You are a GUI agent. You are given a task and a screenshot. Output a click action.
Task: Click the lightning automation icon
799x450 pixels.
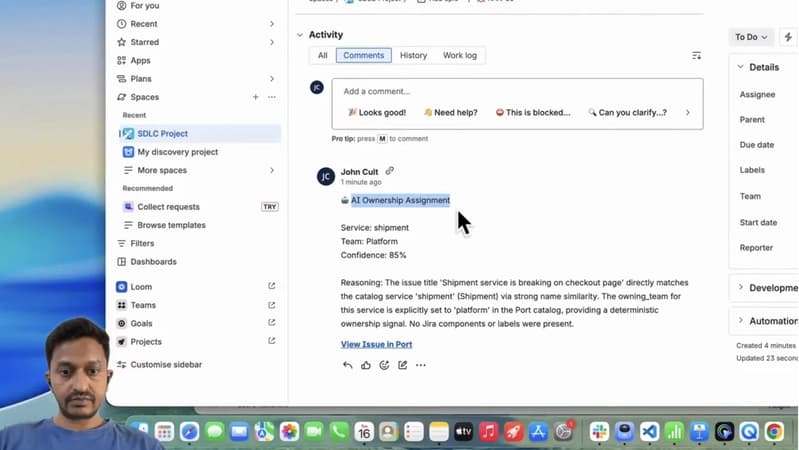tap(788, 37)
